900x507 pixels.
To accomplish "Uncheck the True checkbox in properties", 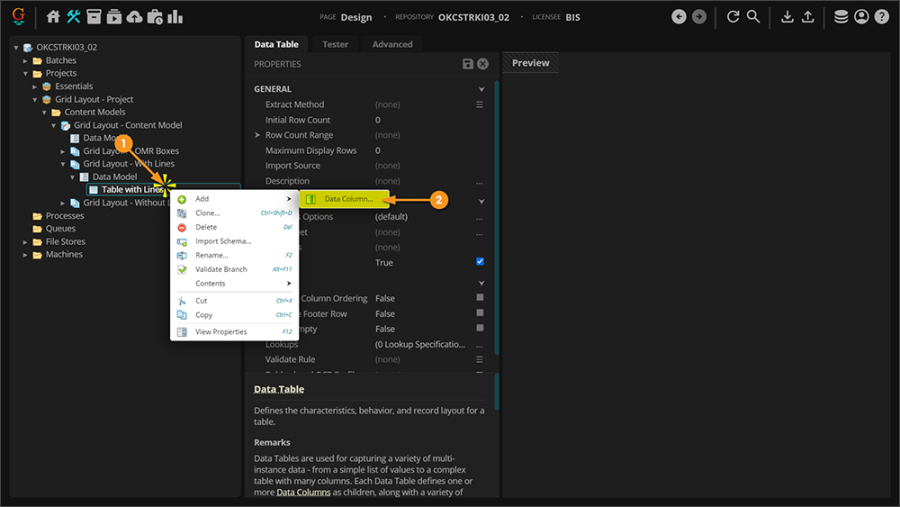I will 480,262.
